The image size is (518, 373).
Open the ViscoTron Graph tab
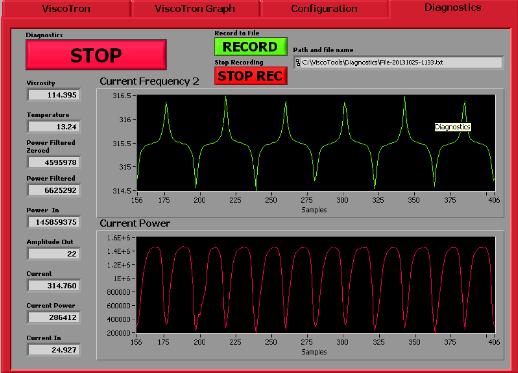(195, 8)
